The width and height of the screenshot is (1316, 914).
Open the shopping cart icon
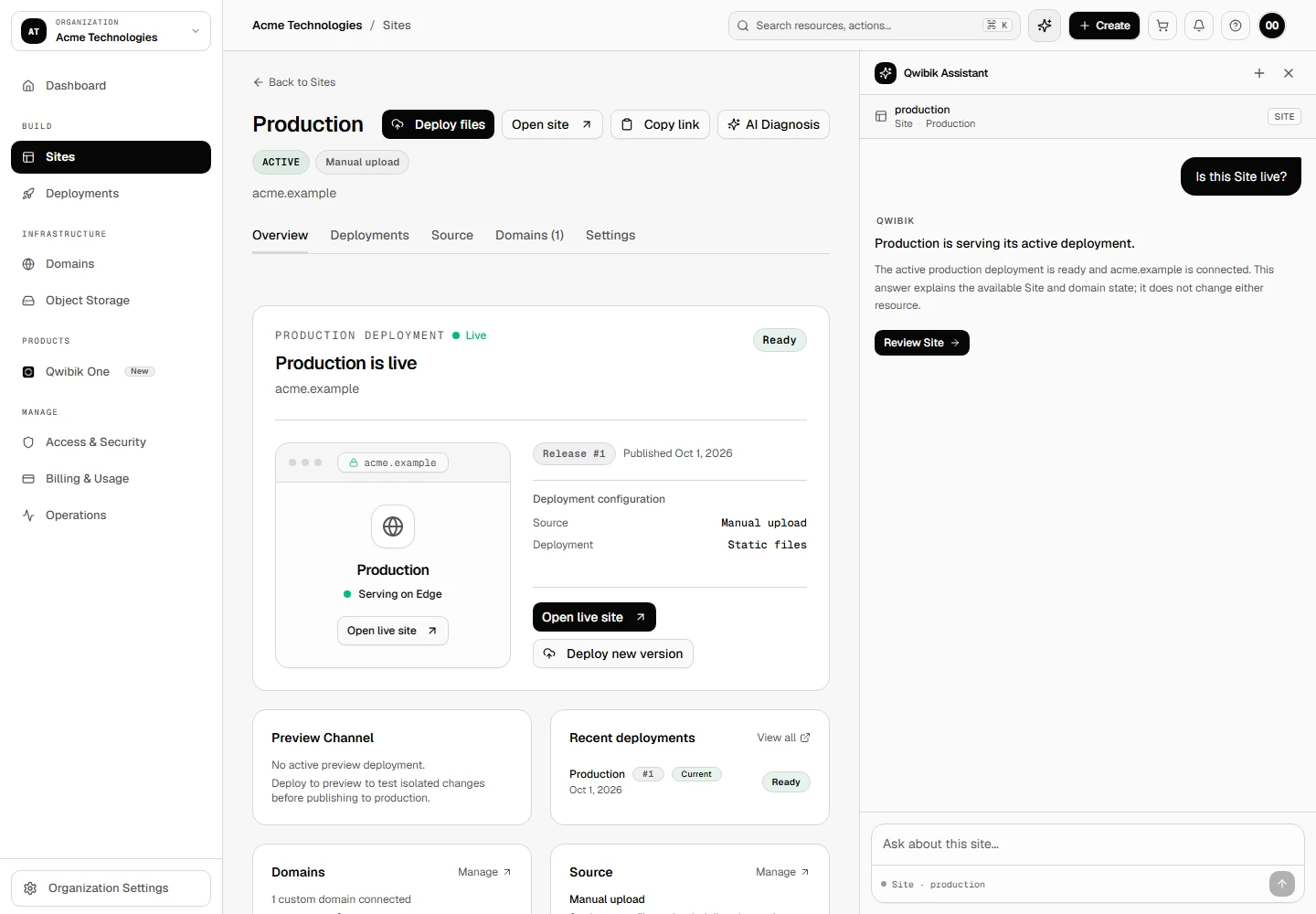(x=1162, y=26)
